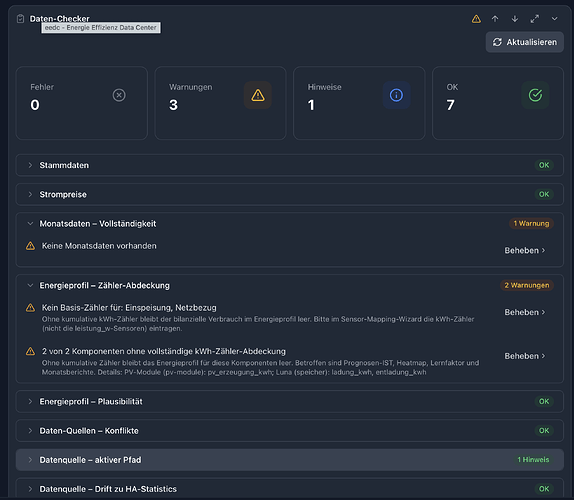Click Beheben for Kein Basis-Zähler warning
574x500 pixels.
tap(525, 312)
